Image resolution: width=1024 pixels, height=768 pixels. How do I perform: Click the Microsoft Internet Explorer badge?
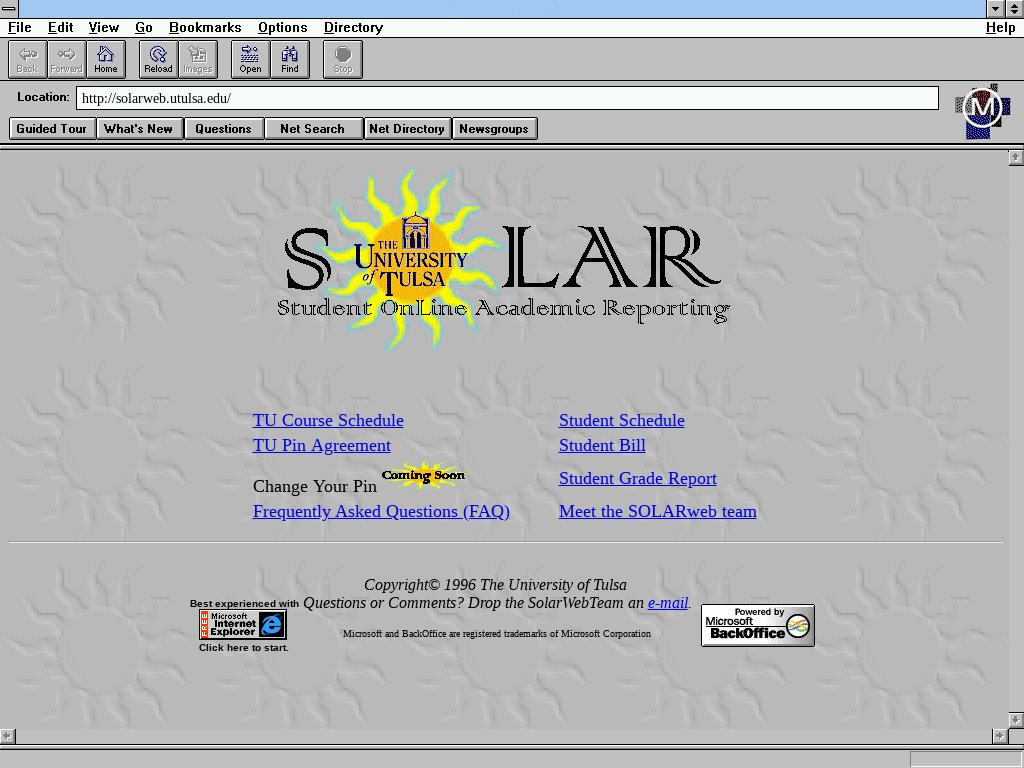point(243,625)
